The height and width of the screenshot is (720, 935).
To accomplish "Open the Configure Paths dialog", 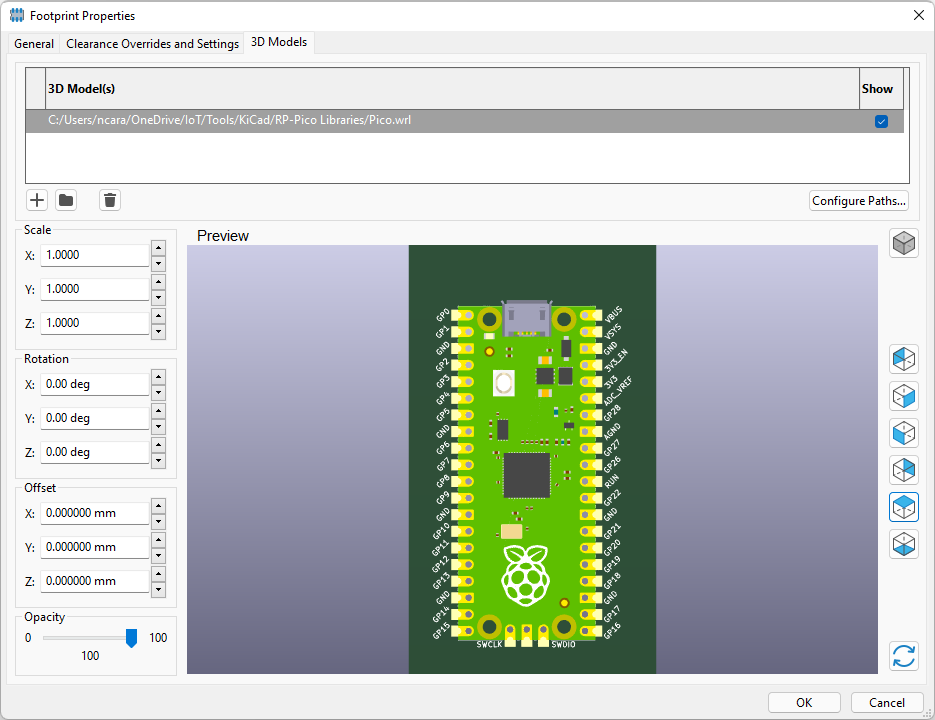I will point(858,200).
